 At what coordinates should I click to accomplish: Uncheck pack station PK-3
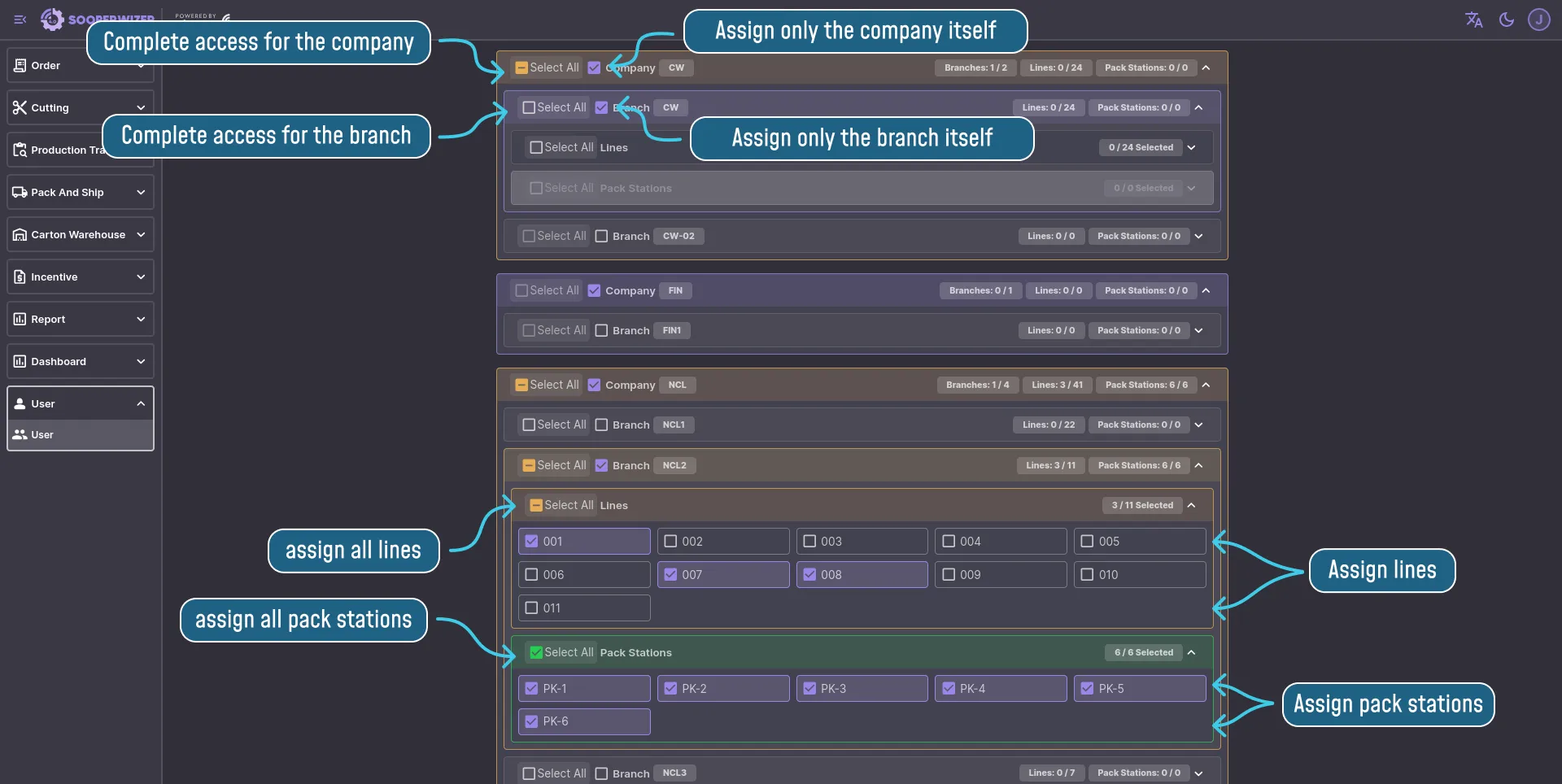pos(809,689)
